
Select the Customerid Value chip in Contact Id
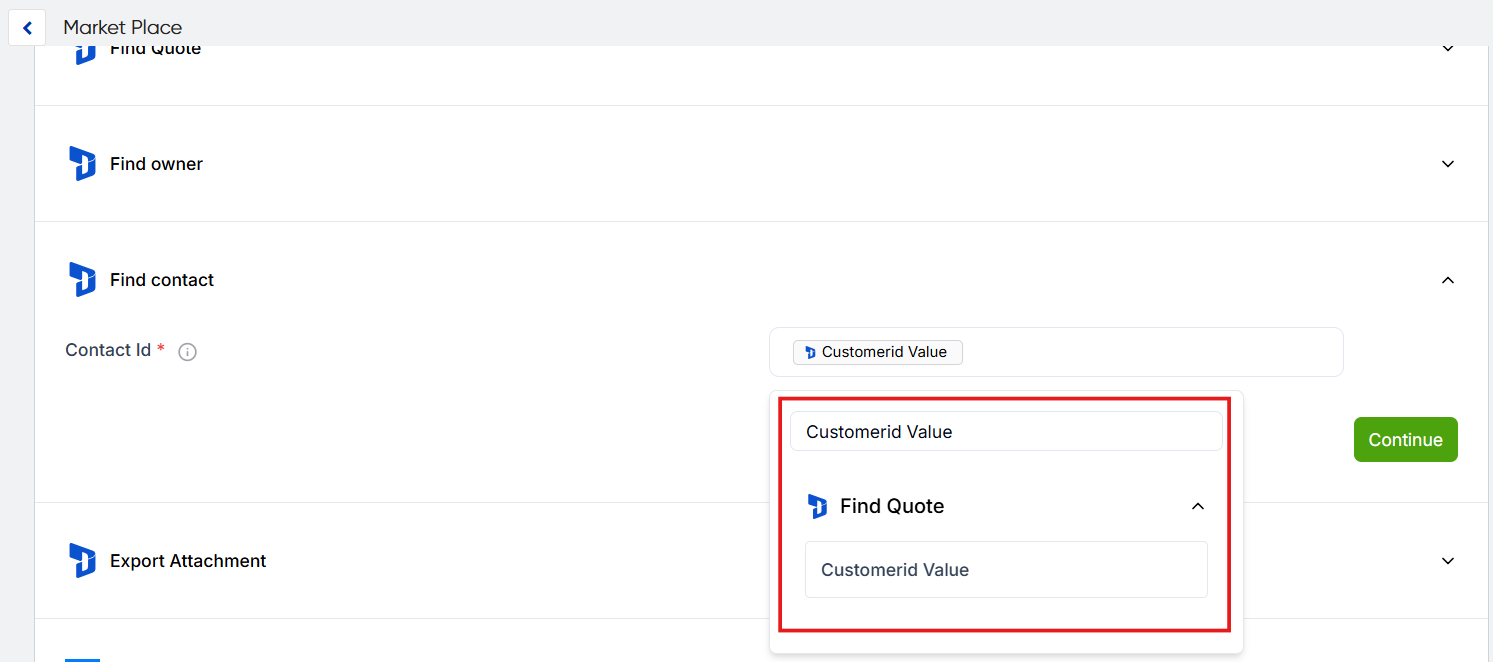click(x=884, y=352)
